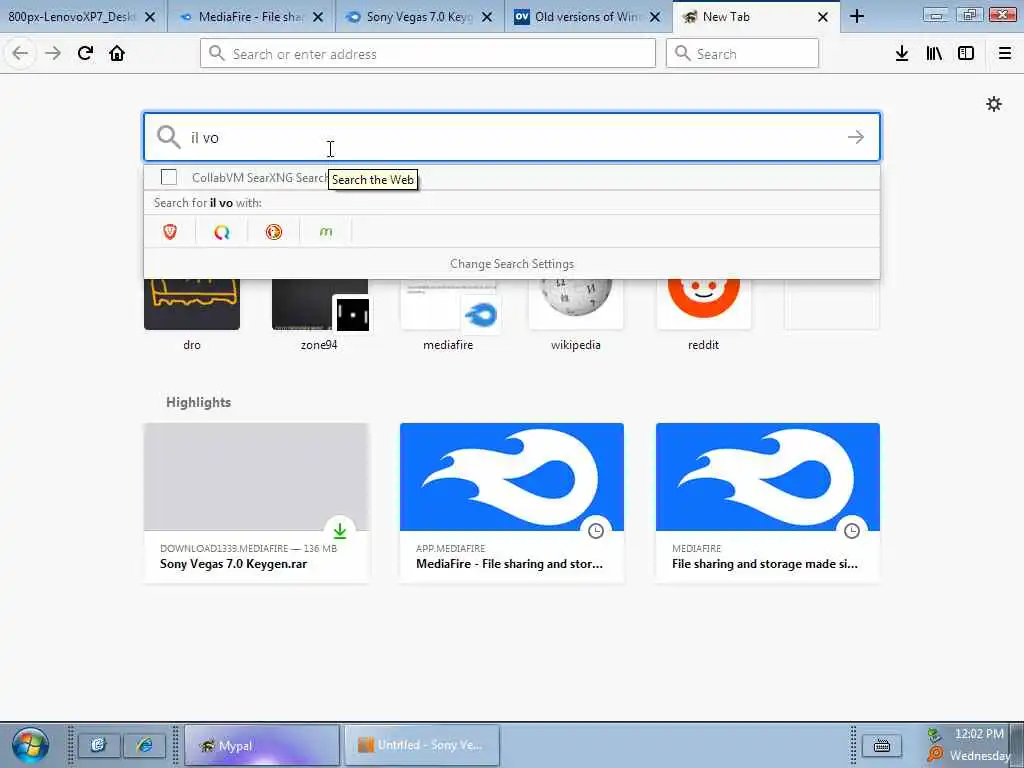This screenshot has width=1024, height=768.
Task: Switch to Old versions of Windows tab
Action: coord(588,17)
